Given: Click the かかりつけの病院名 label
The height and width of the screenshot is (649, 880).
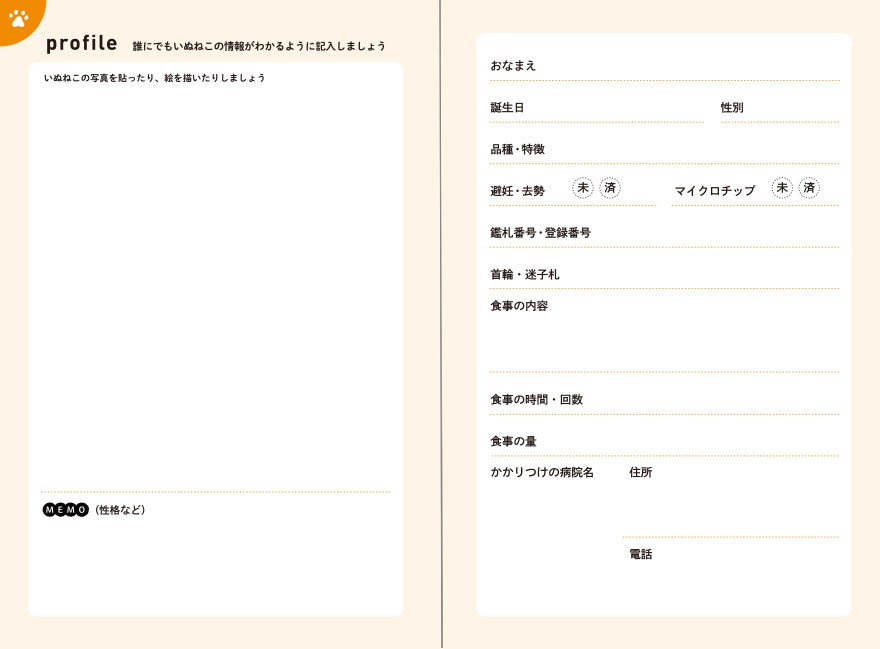Looking at the screenshot, I should 541,472.
